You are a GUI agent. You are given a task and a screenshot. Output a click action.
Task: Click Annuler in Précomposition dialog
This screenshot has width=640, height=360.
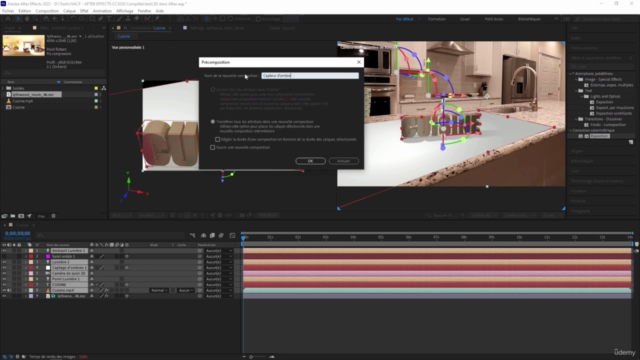(x=344, y=161)
